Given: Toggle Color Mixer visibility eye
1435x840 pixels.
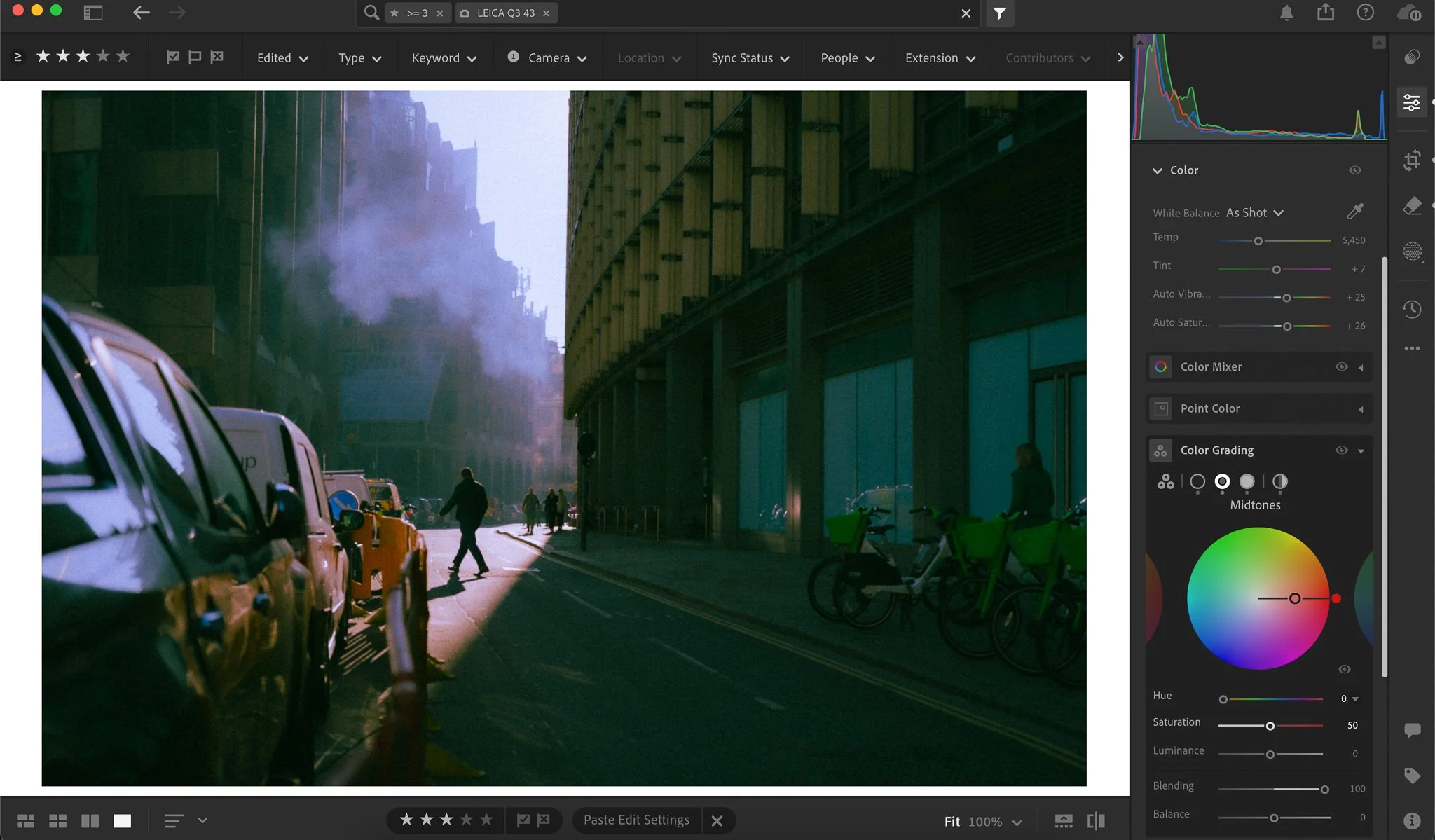Looking at the screenshot, I should tap(1341, 366).
